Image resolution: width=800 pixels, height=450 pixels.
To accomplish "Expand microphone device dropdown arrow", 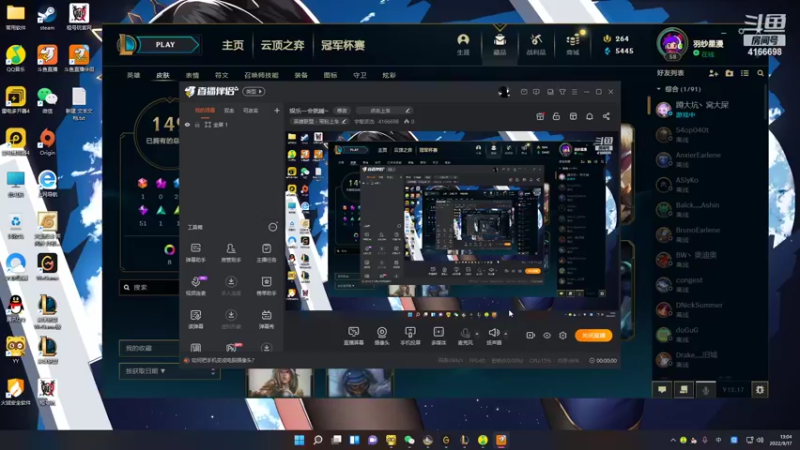I will click(x=477, y=334).
